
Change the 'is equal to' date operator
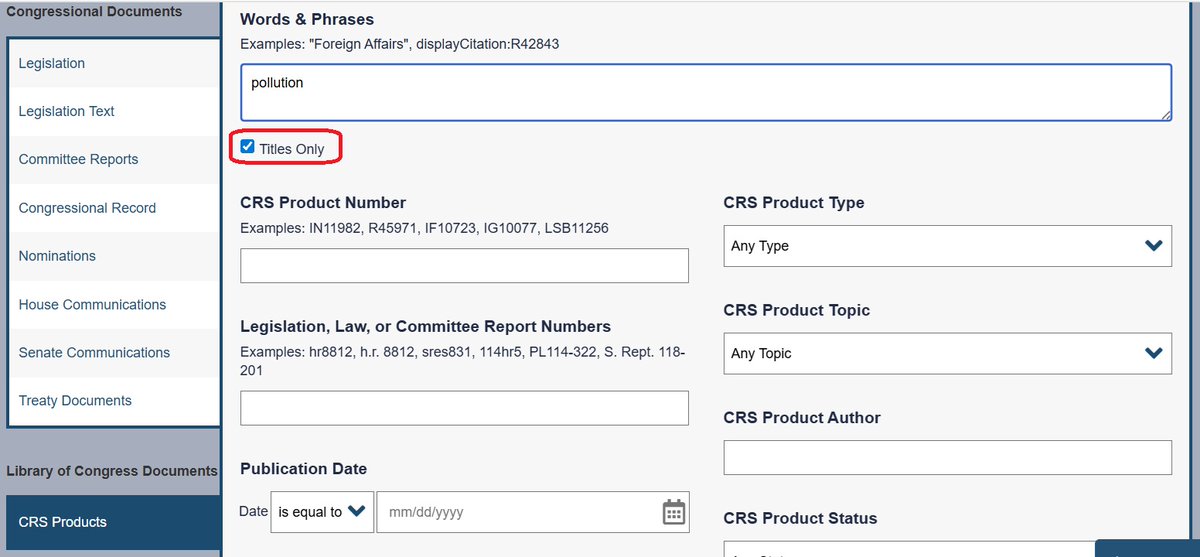pyautogui.click(x=322, y=512)
